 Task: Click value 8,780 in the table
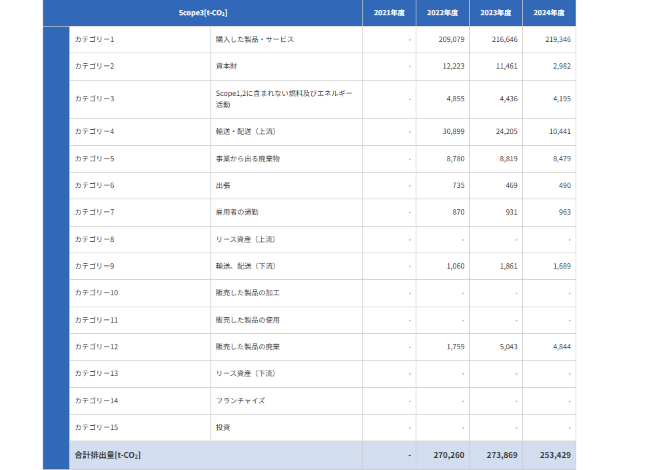(455, 159)
